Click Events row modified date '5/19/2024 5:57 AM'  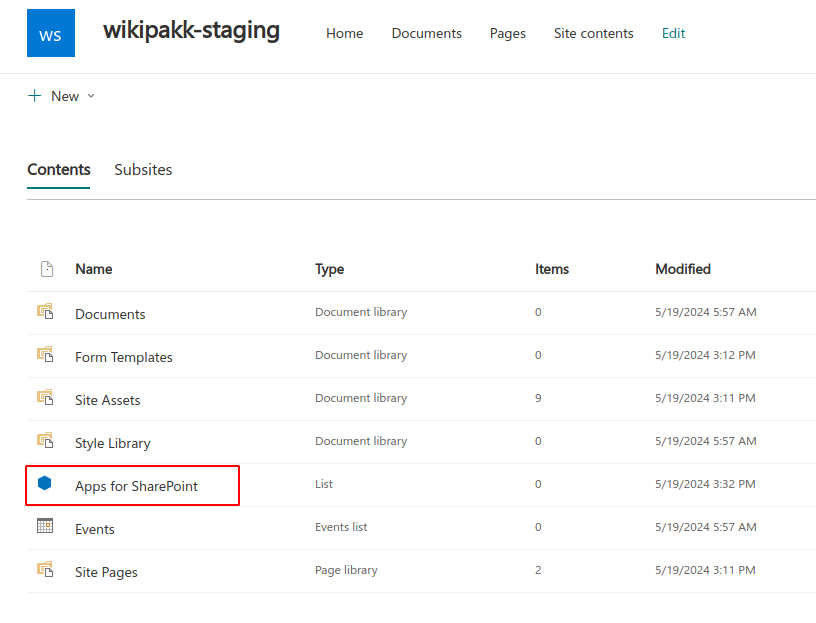706,527
